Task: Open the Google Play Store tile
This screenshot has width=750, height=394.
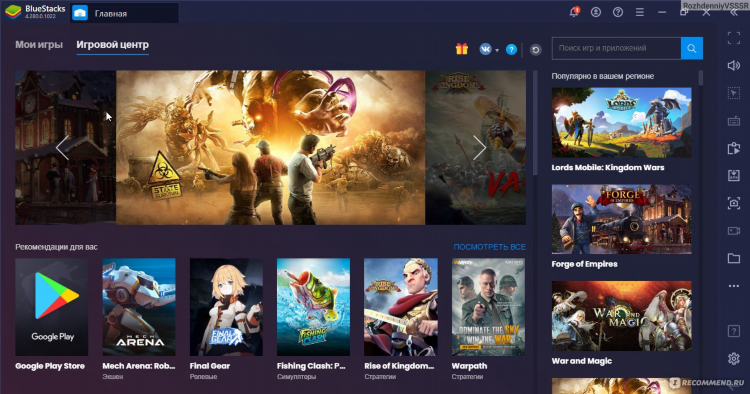Action: 52,307
